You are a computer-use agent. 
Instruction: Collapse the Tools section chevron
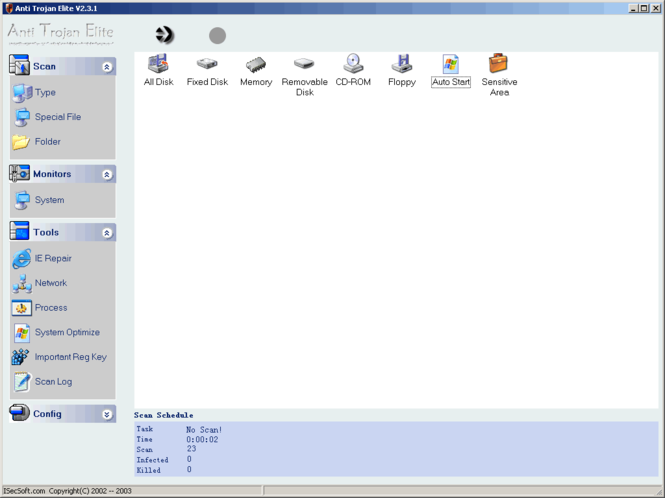click(107, 233)
